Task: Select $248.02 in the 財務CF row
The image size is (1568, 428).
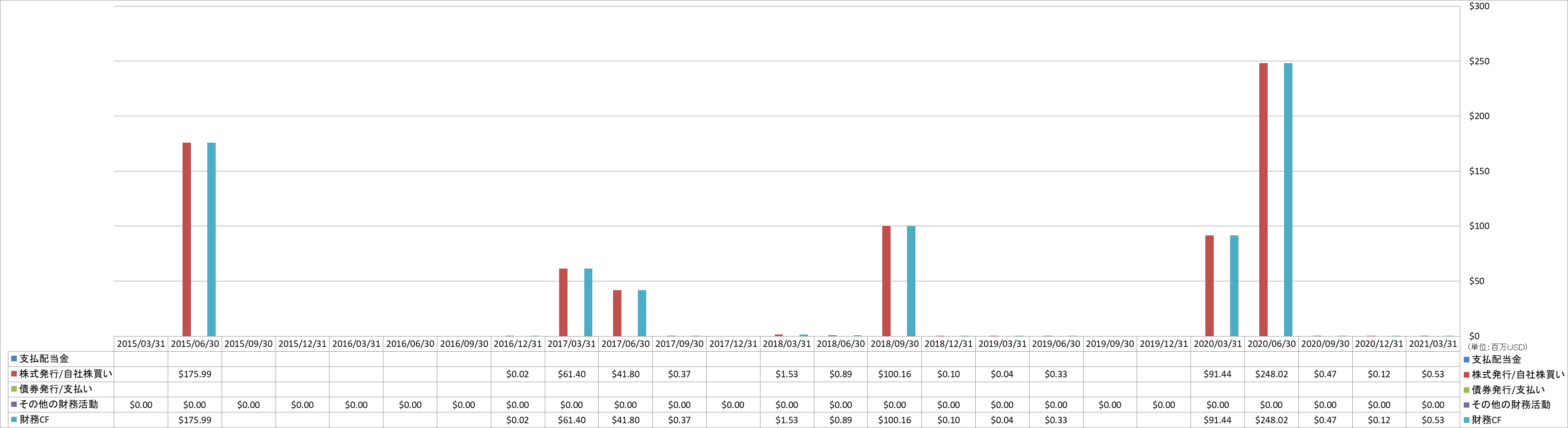Action: [x=1272, y=420]
